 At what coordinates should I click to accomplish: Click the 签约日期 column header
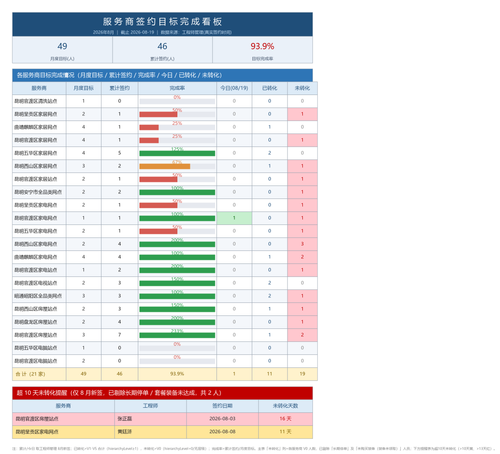coord(222,406)
